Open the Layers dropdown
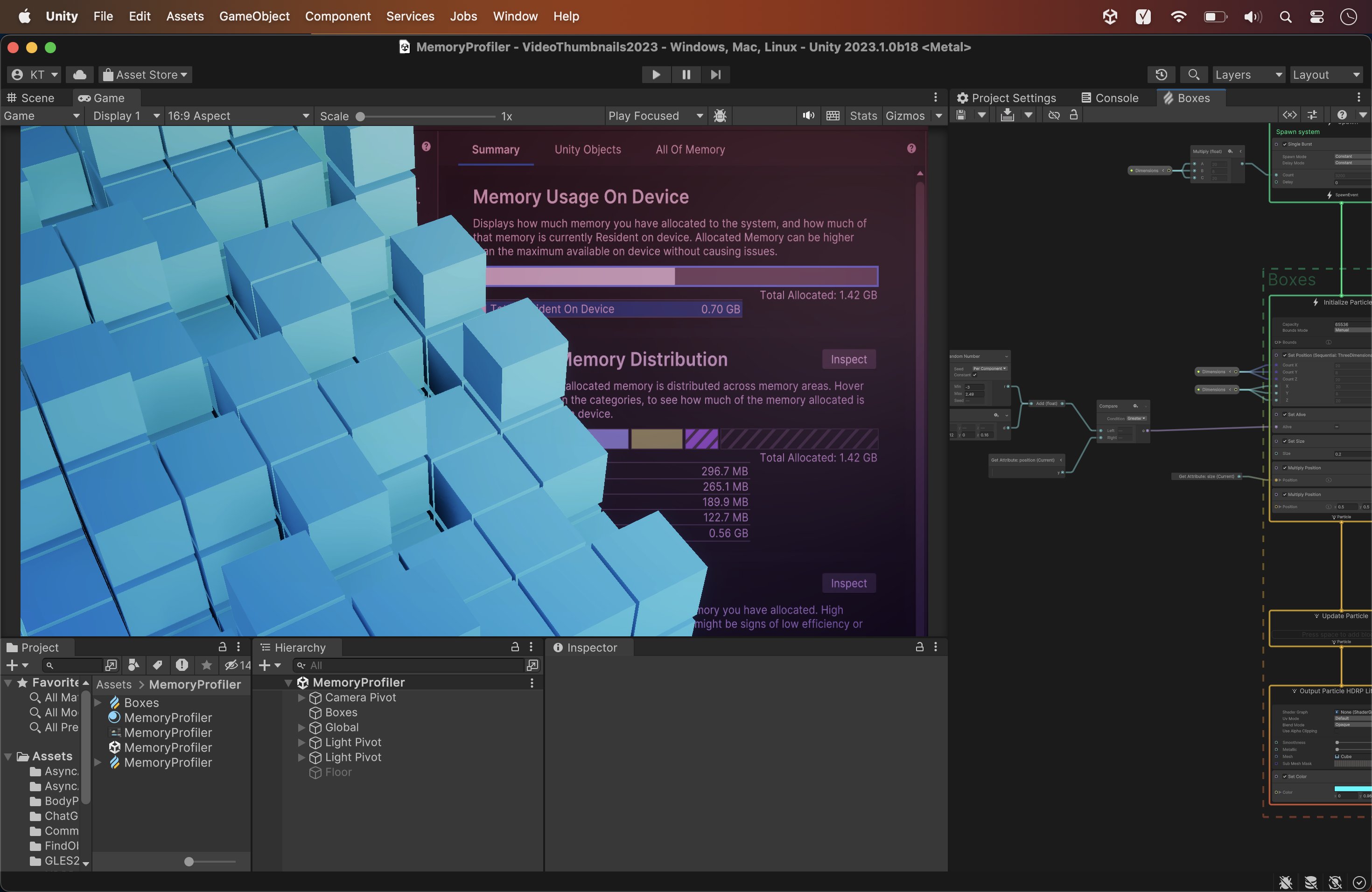Viewport: 1372px width, 892px height. (1248, 74)
